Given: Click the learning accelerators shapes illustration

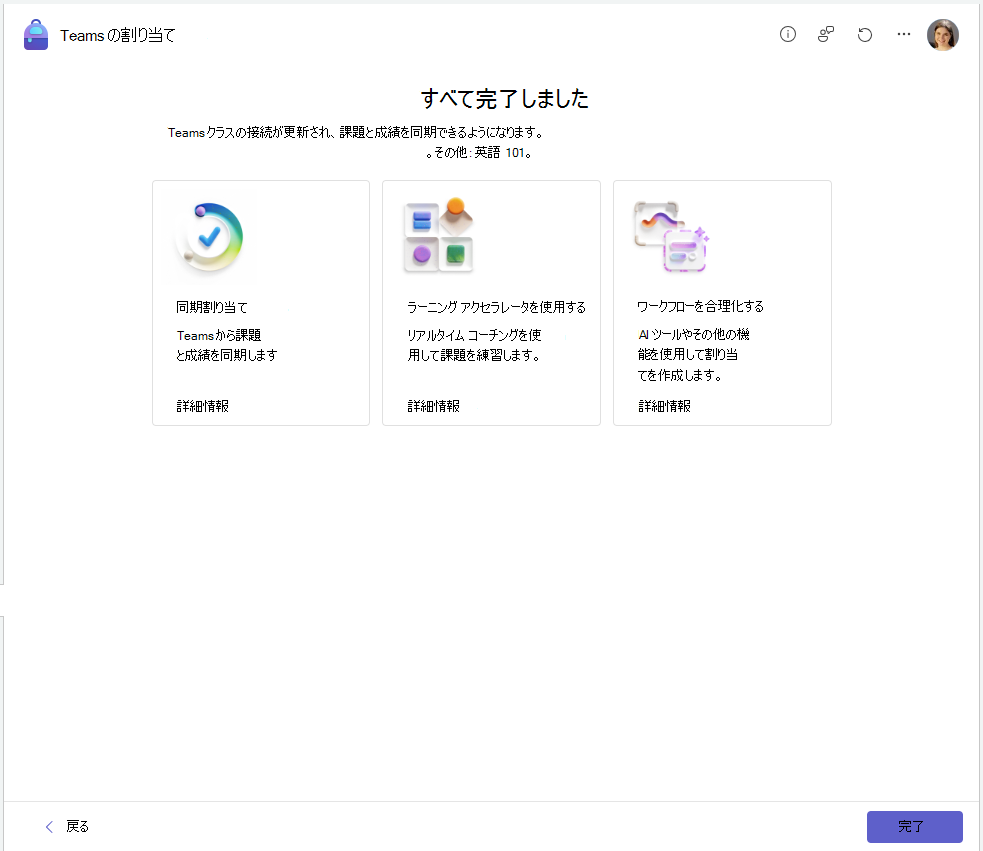Looking at the screenshot, I should click(439, 235).
